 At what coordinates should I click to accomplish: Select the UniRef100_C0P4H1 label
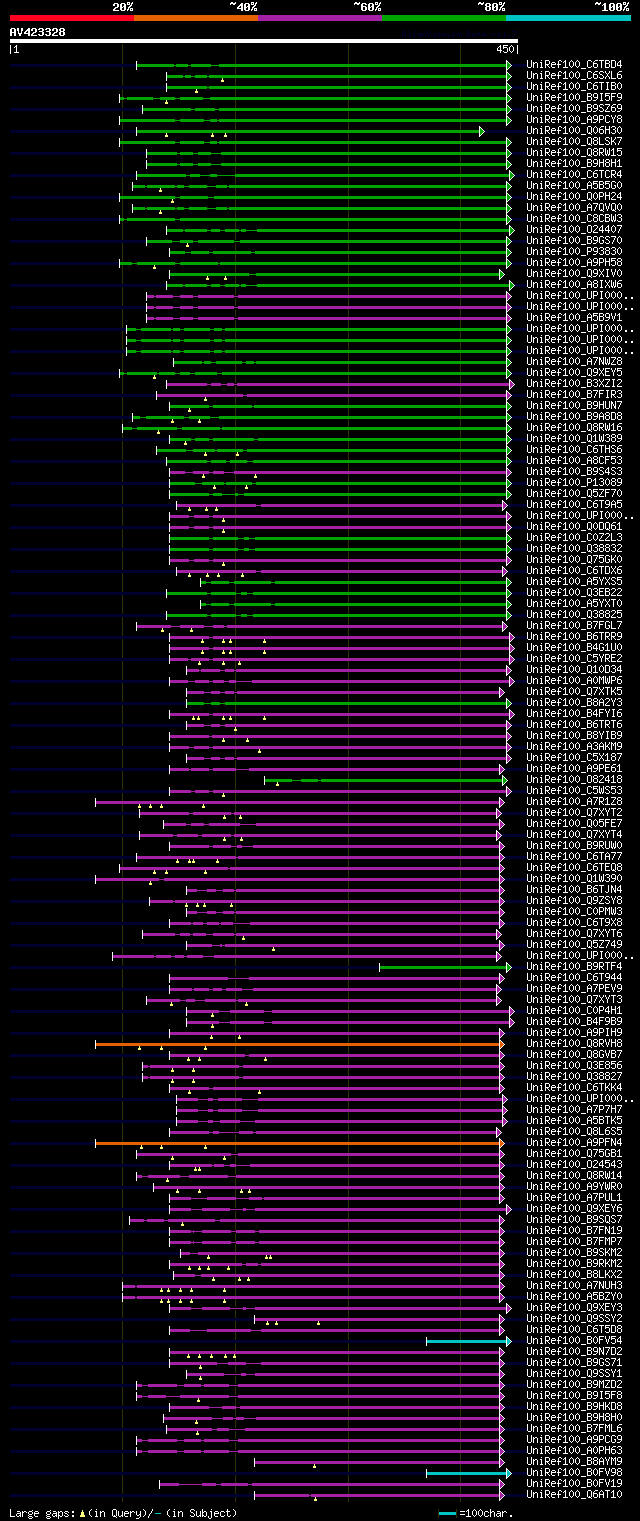tap(574, 1010)
